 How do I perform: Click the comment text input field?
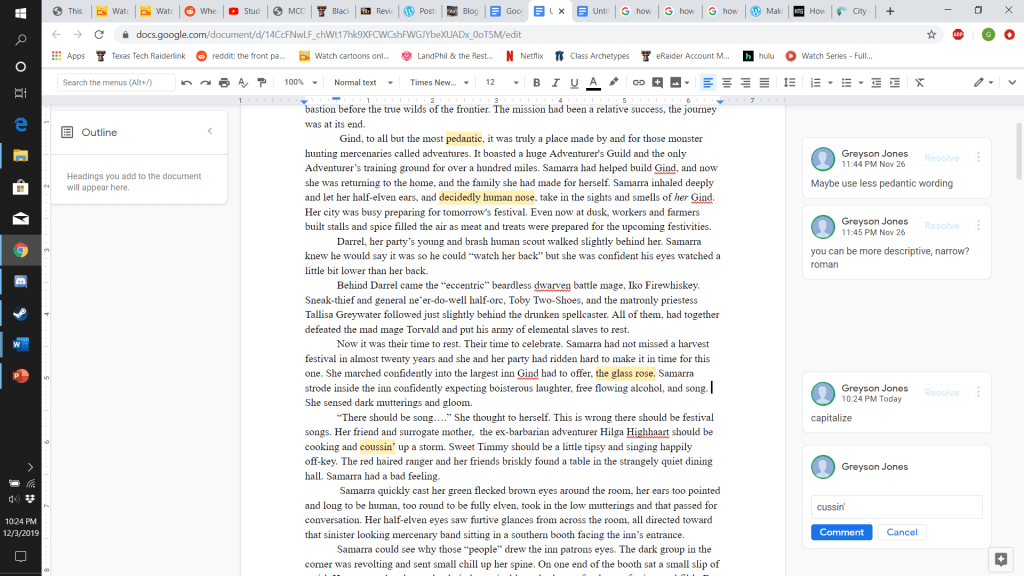coord(896,507)
